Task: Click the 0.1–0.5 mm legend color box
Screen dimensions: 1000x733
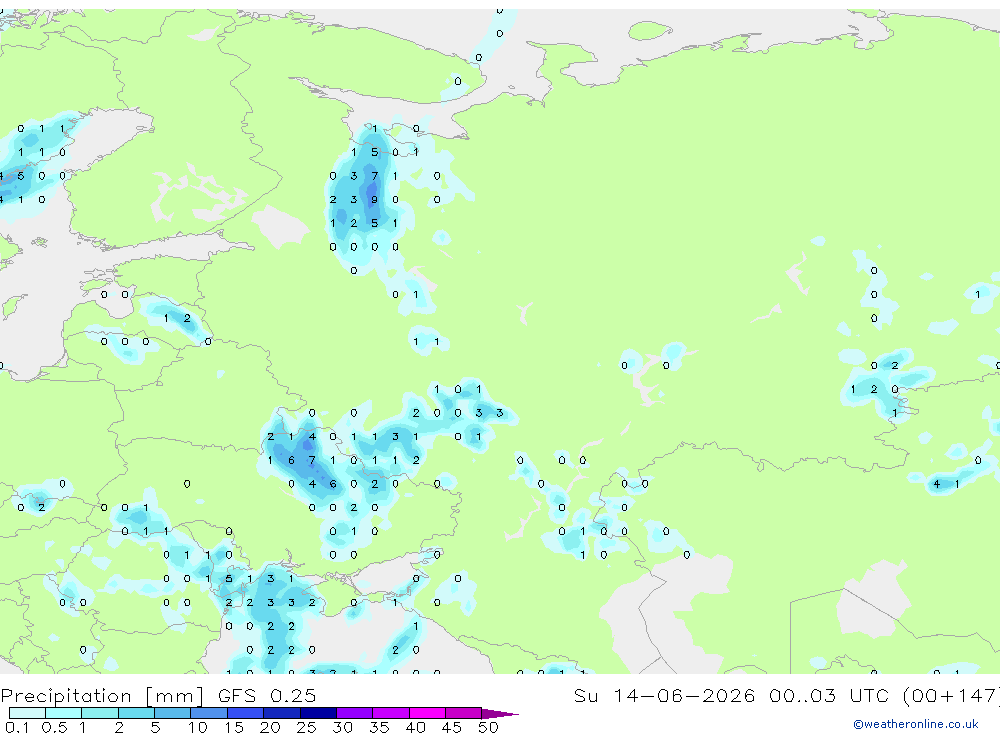Action: pyautogui.click(x=27, y=713)
